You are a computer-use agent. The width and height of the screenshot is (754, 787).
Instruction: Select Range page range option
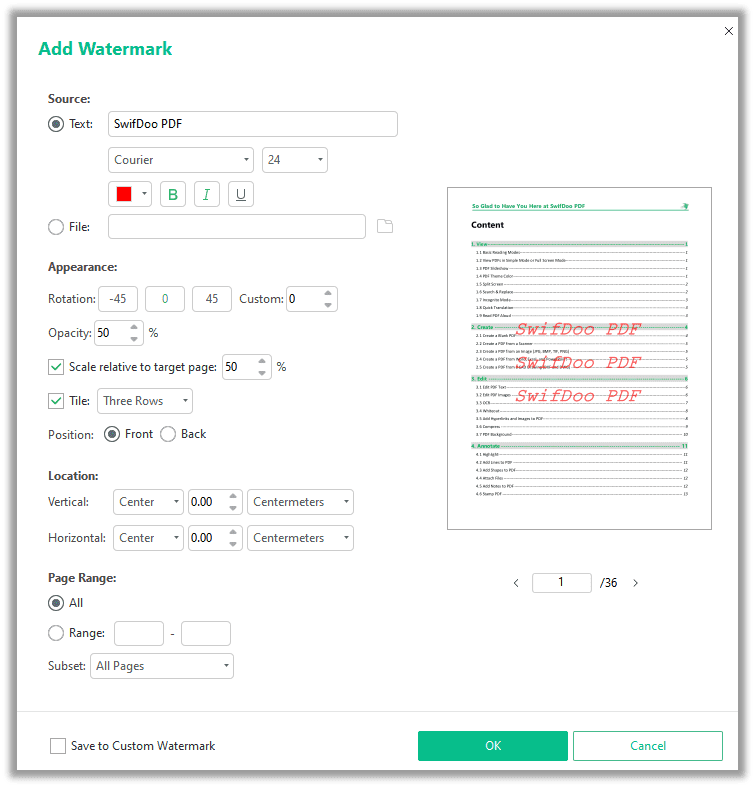click(x=56, y=633)
